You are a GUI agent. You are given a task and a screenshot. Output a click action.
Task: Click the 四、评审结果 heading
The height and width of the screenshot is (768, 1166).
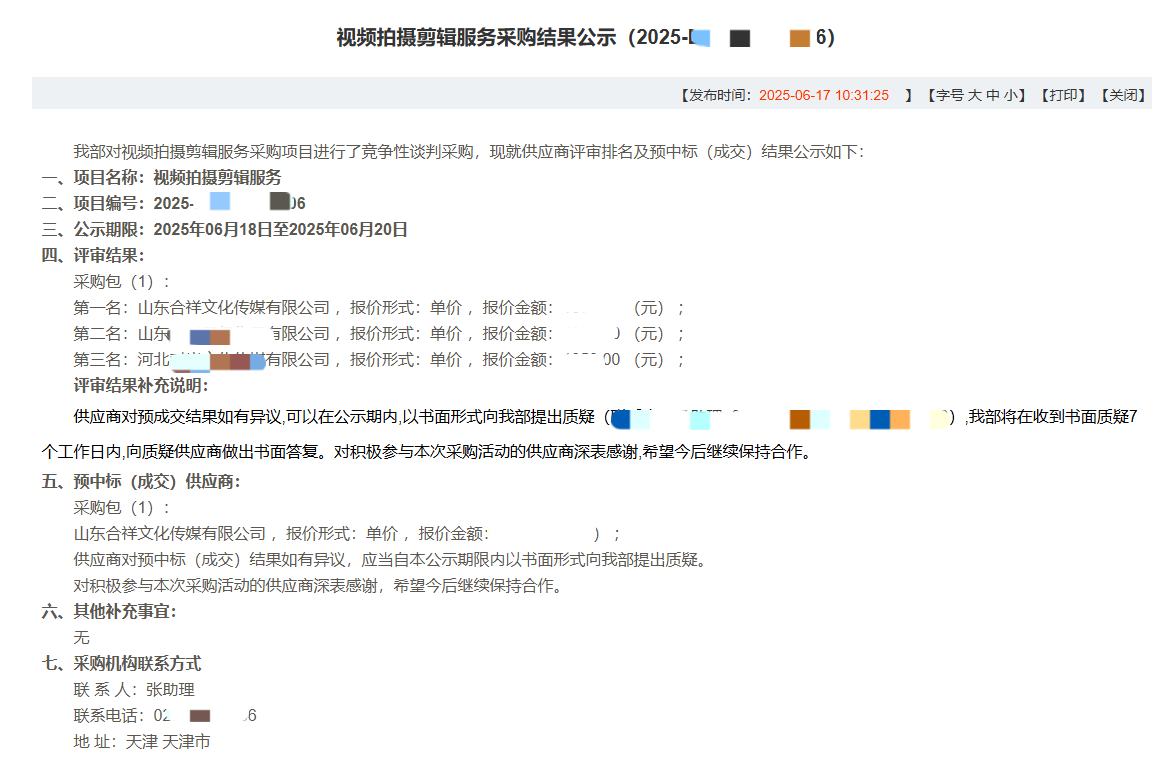point(93,256)
